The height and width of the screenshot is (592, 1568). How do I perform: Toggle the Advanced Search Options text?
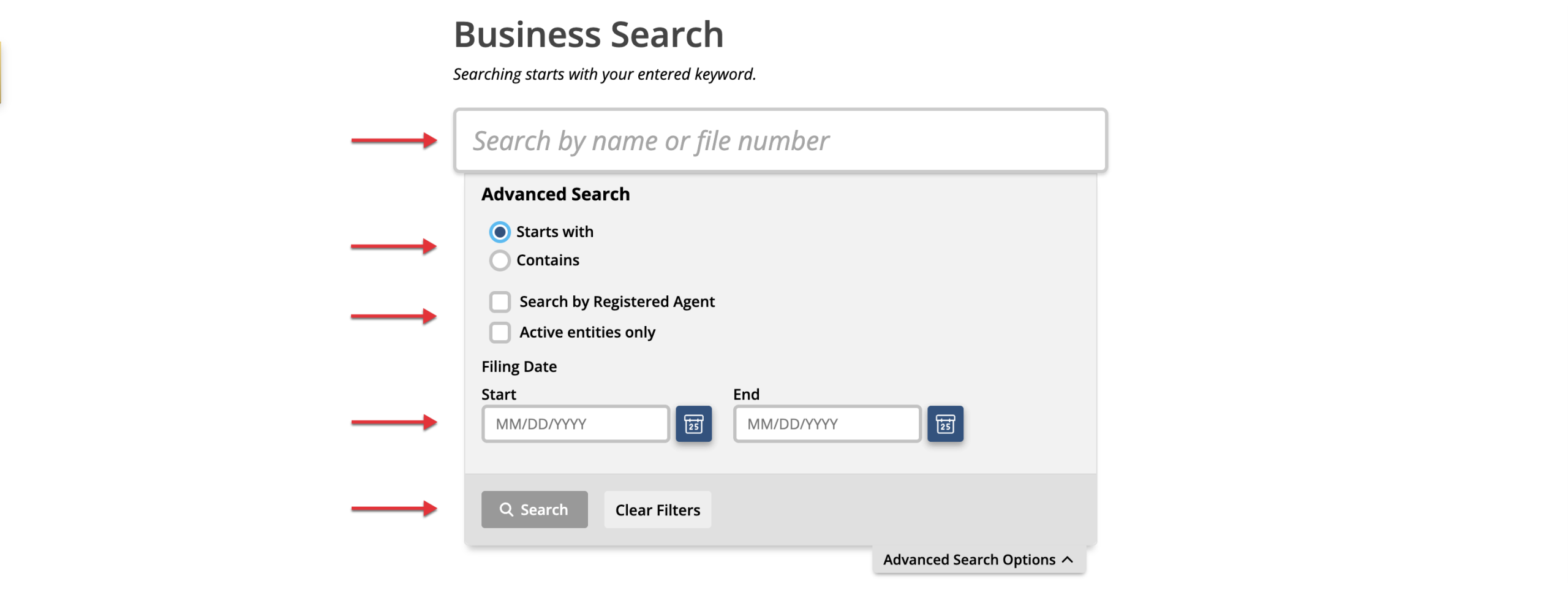point(968,560)
